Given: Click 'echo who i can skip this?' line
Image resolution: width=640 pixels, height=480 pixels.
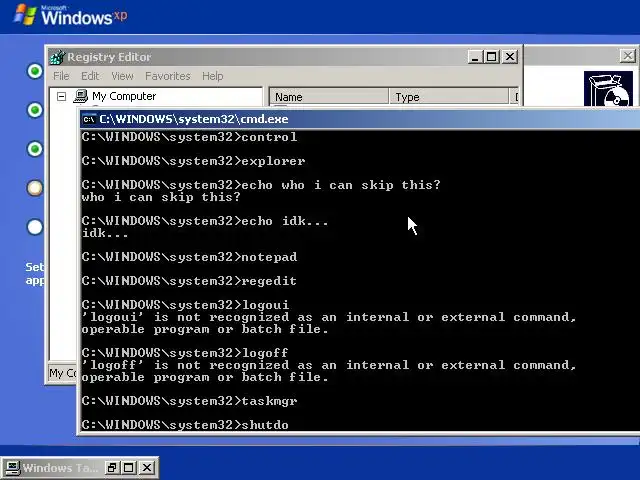Looking at the screenshot, I should (261, 185).
